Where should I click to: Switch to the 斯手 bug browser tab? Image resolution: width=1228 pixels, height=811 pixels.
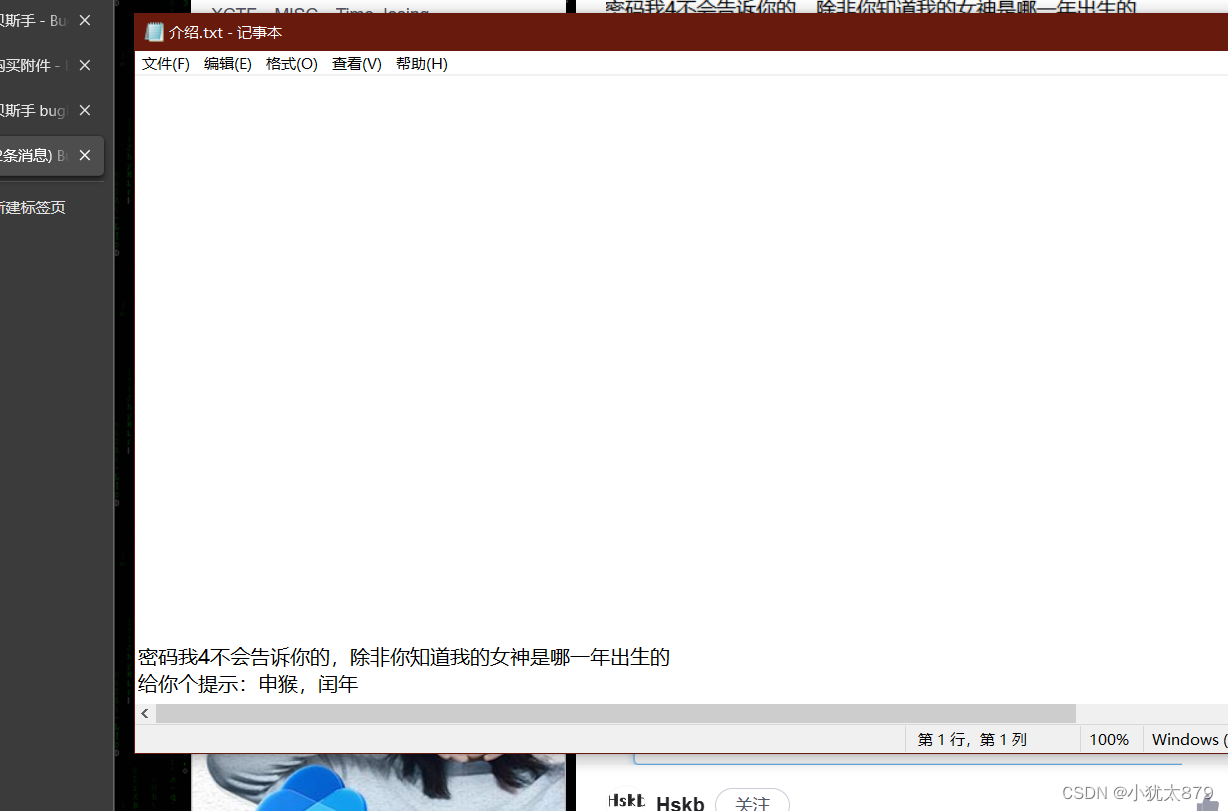tap(35, 110)
